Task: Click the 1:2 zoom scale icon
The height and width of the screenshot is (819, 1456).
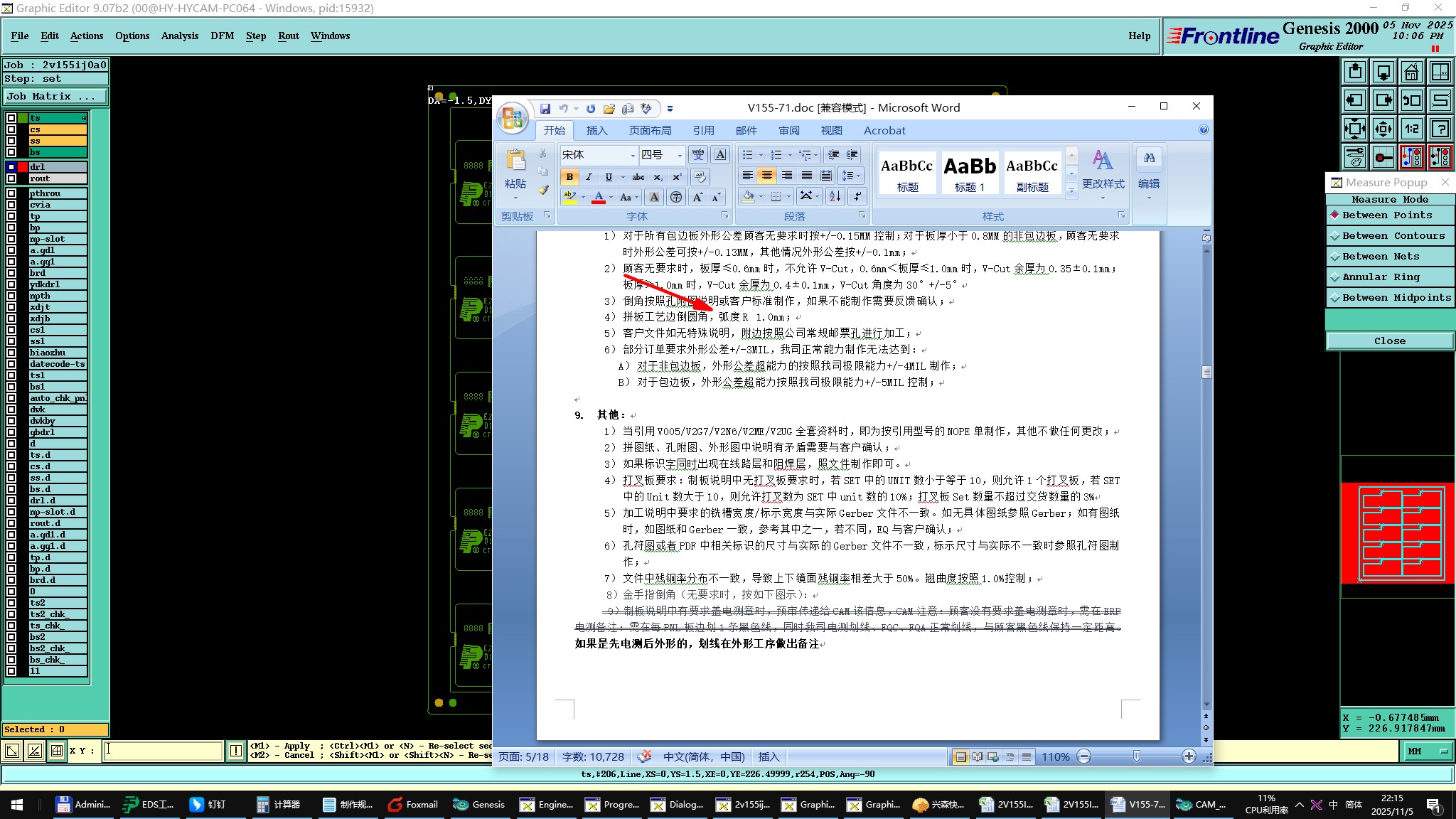Action: click(1411, 129)
